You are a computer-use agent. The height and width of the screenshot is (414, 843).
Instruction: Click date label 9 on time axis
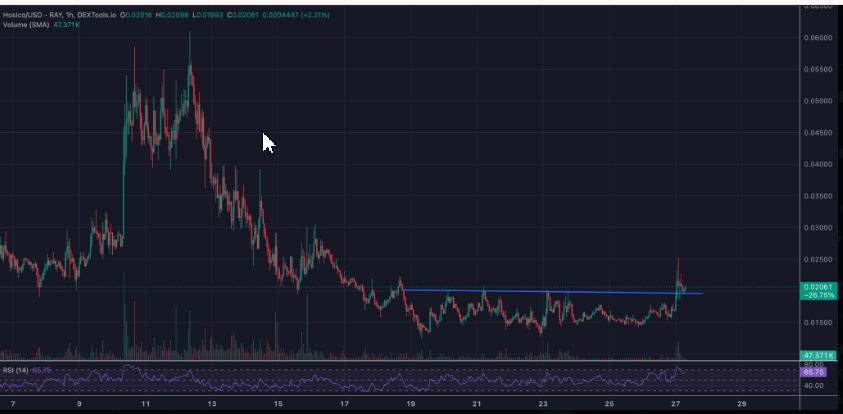point(79,404)
